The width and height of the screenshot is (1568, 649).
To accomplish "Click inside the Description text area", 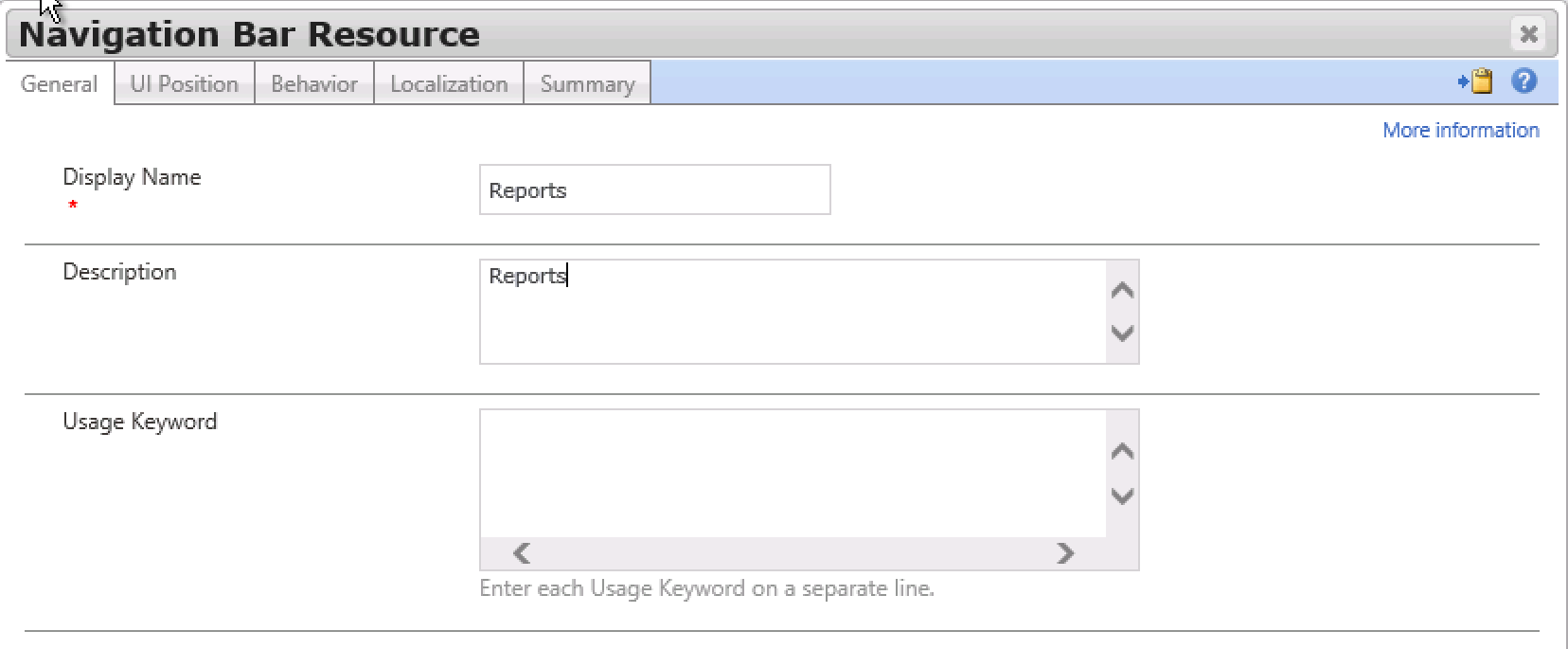I will pos(792,313).
